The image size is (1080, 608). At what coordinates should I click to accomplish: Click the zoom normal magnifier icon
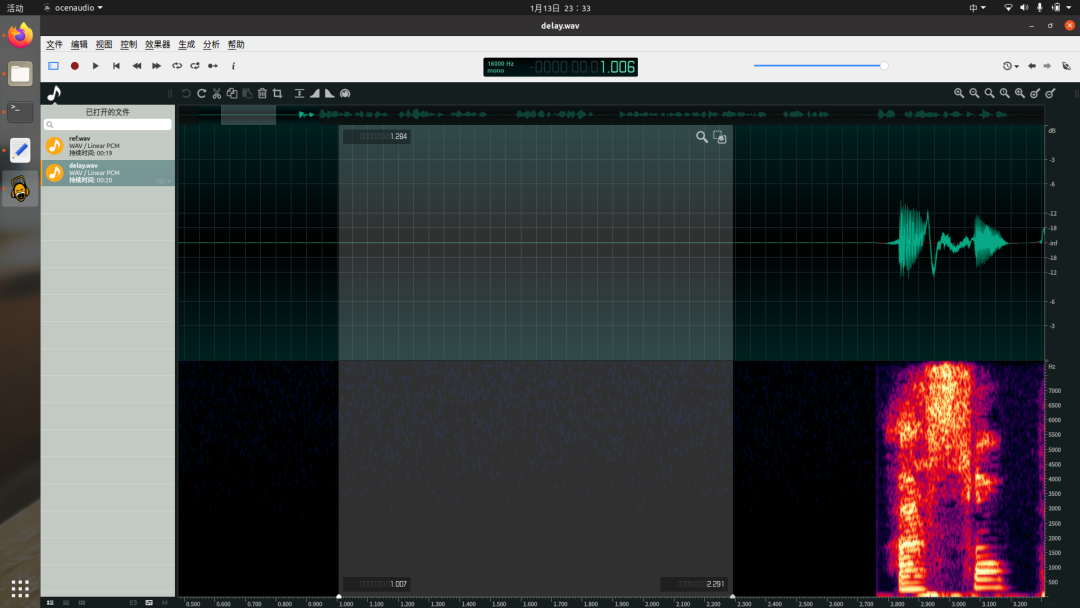pyautogui.click(x=1004, y=93)
